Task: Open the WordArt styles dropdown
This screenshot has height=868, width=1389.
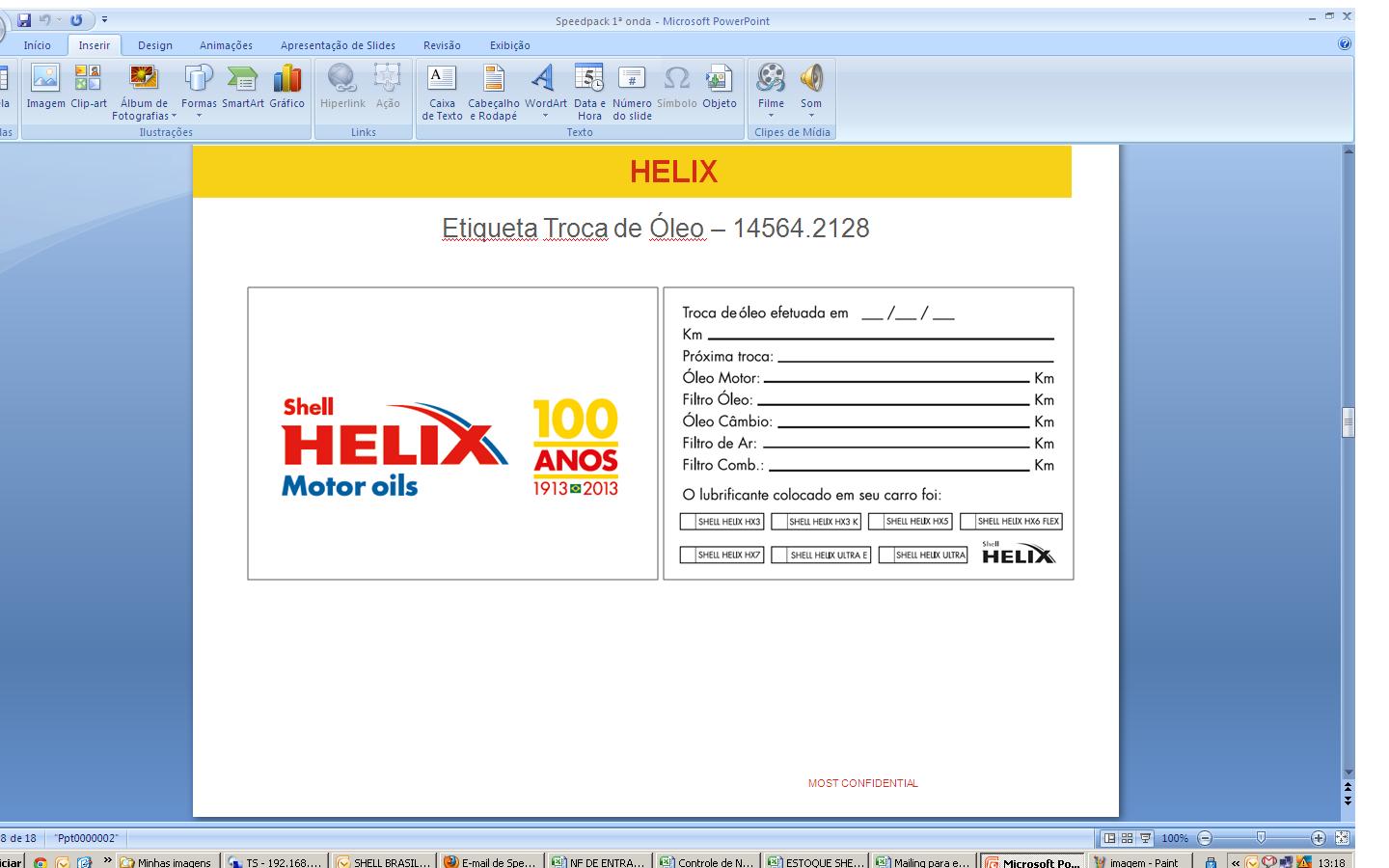Action: 545,116
